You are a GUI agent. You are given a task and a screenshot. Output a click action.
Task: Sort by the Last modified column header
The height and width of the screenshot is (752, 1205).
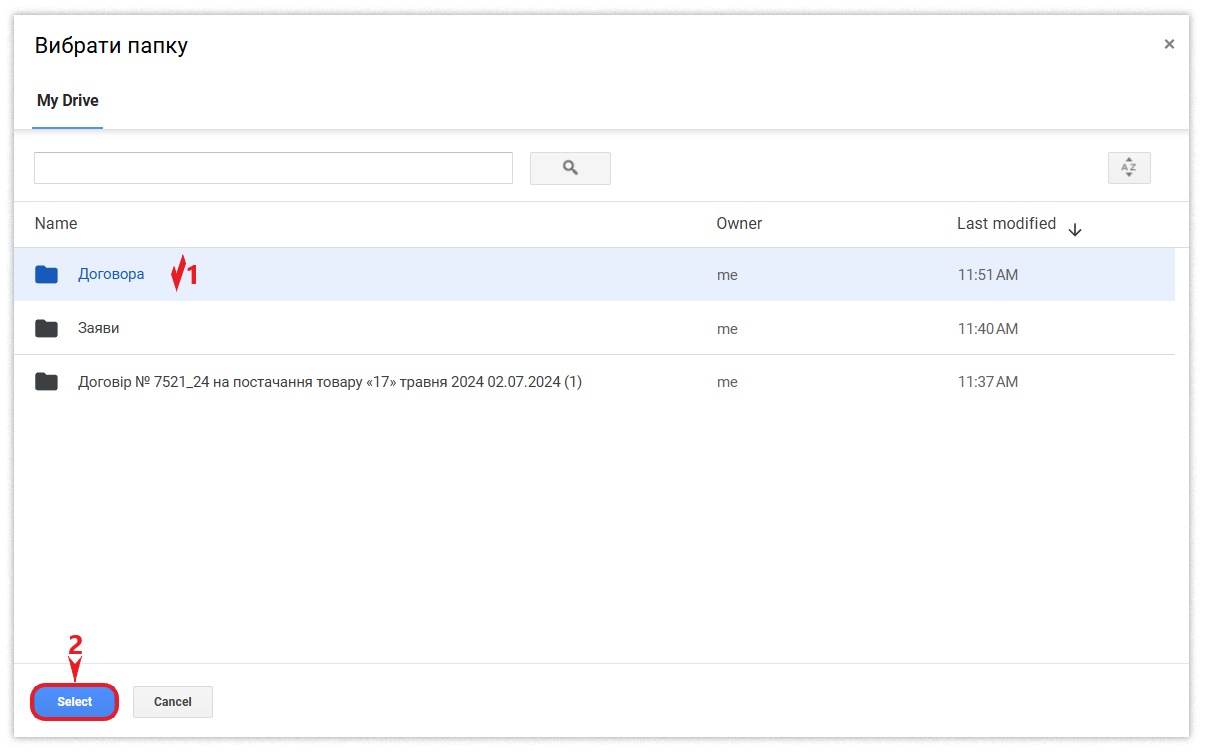tap(1006, 224)
